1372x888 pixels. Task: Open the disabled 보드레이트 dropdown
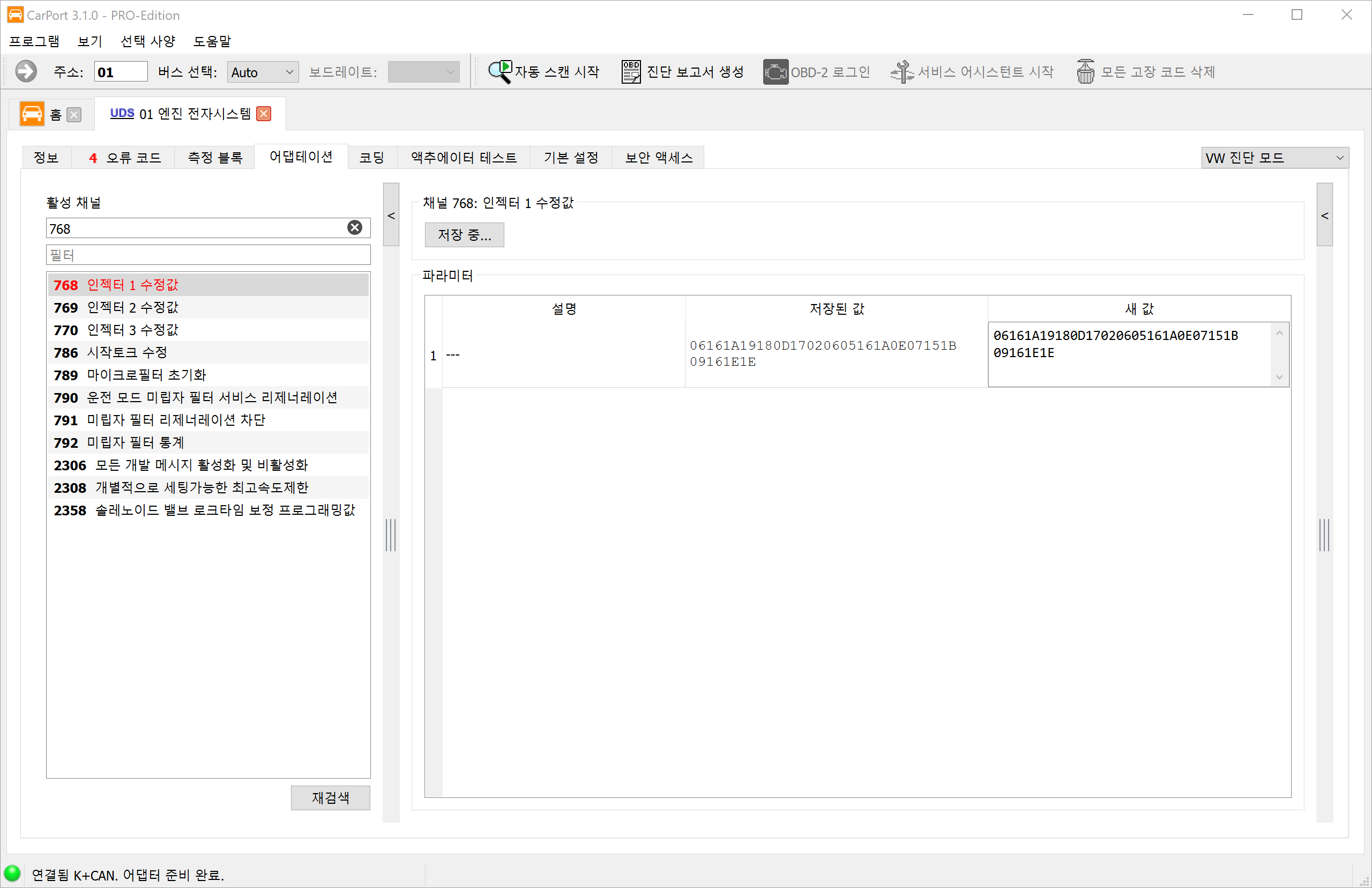(x=423, y=72)
